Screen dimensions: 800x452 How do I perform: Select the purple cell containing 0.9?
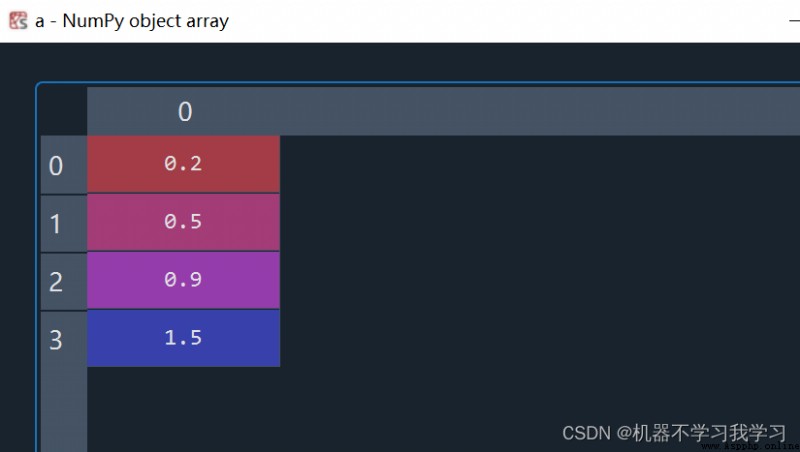183,280
